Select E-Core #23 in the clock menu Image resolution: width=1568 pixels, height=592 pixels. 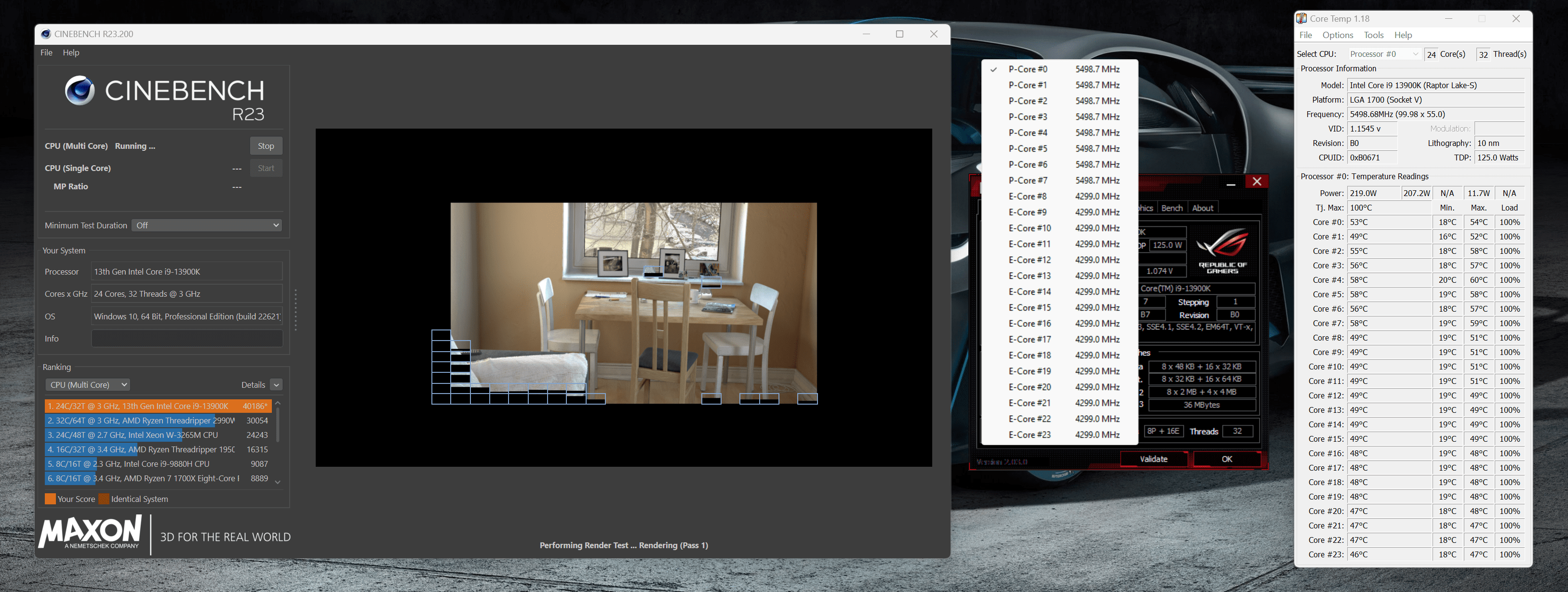(1059, 434)
